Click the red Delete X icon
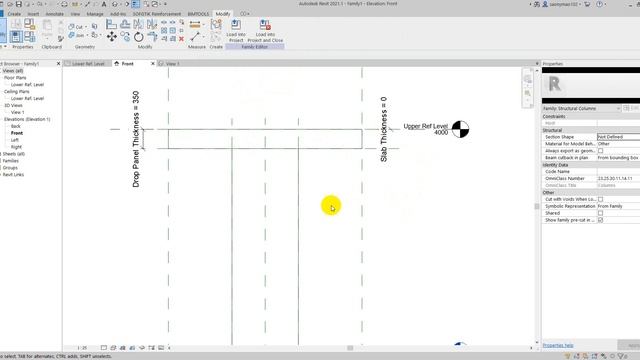Image resolution: width=640 pixels, height=360 pixels. [x=181, y=39]
